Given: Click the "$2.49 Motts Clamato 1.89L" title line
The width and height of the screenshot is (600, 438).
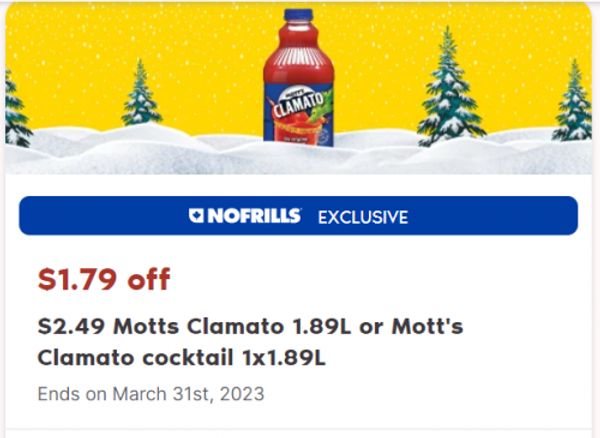Looking at the screenshot, I should pos(194,327).
